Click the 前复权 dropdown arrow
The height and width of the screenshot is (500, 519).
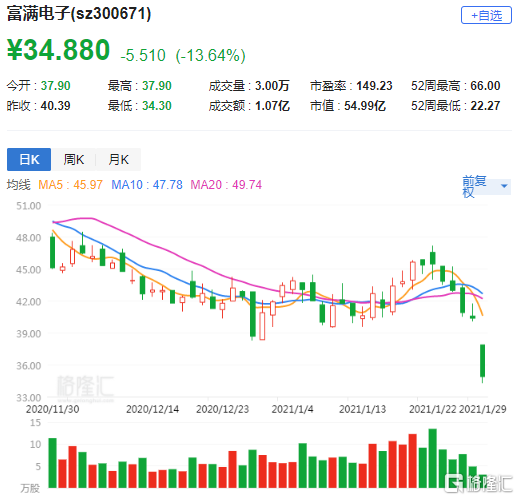click(504, 186)
